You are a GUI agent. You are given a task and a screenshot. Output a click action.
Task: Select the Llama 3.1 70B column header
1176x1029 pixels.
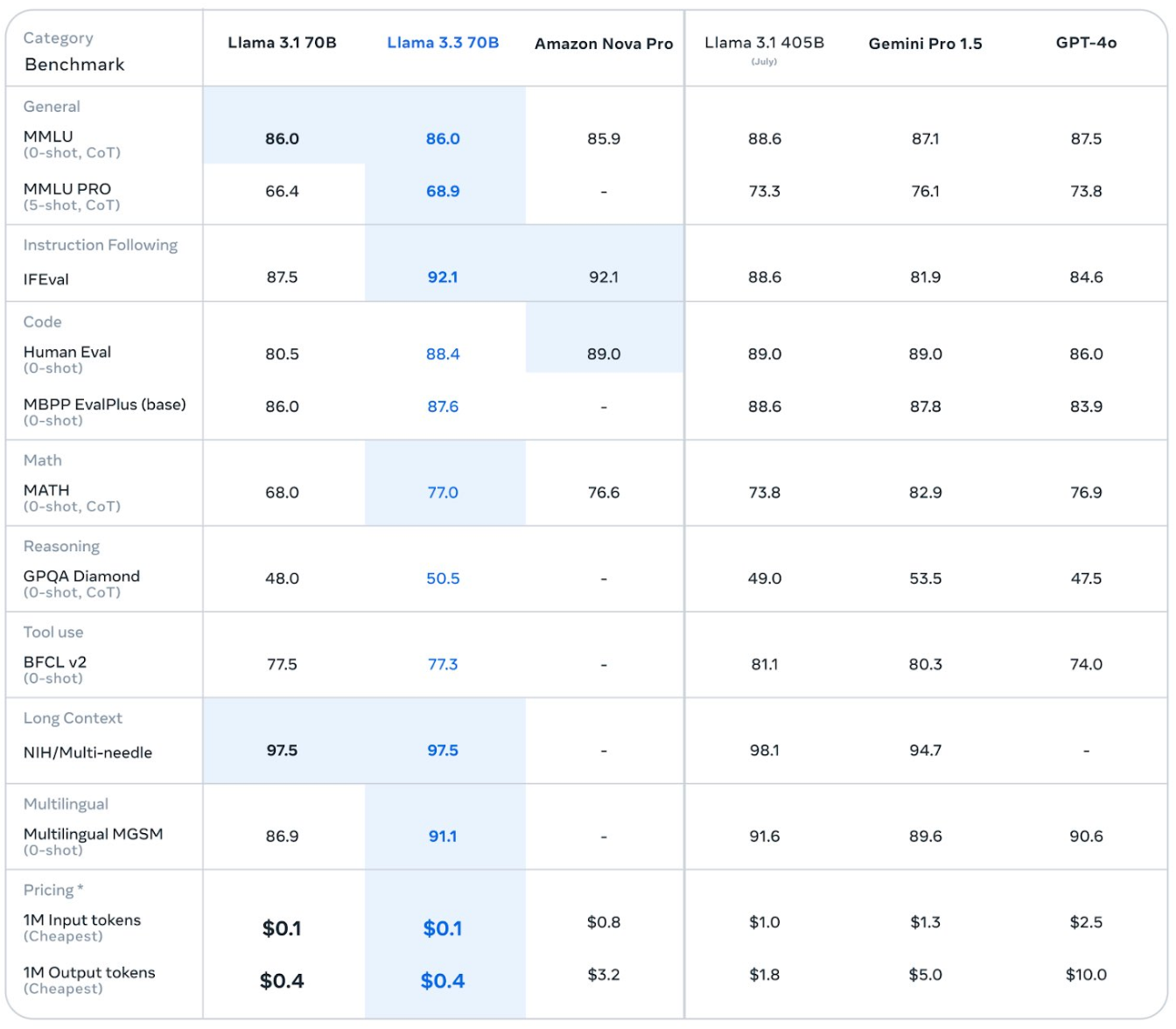point(282,43)
